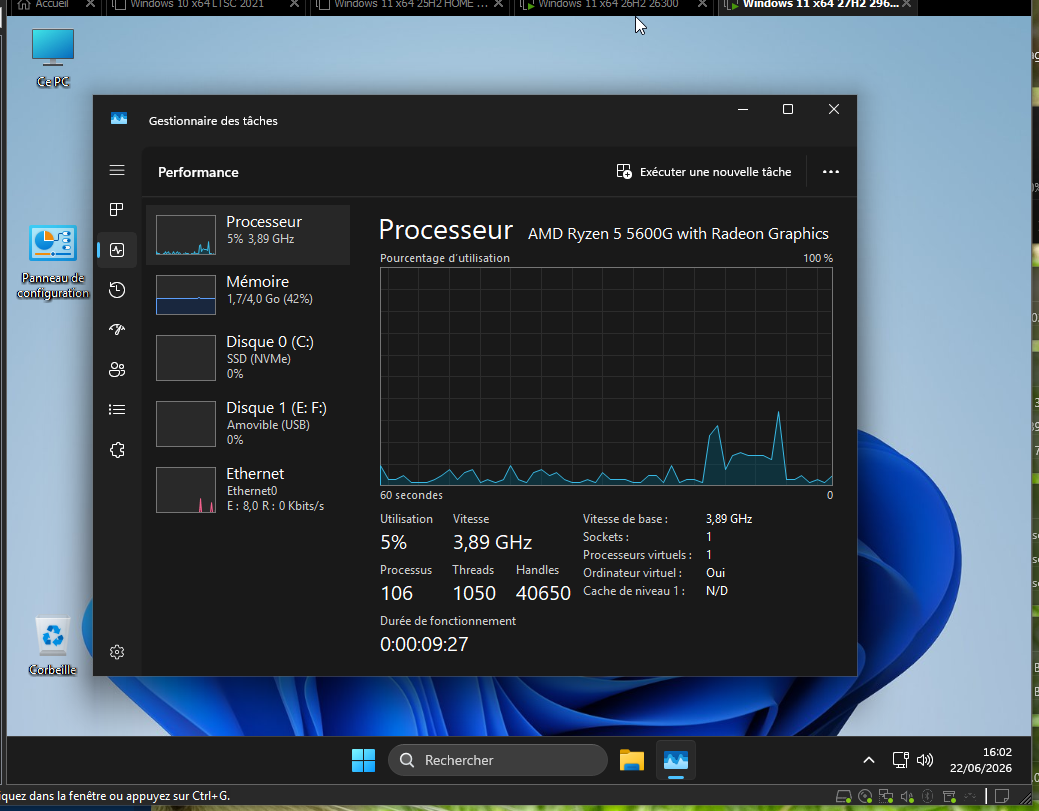
Task: Open the three-dot more options menu
Action: click(x=830, y=172)
